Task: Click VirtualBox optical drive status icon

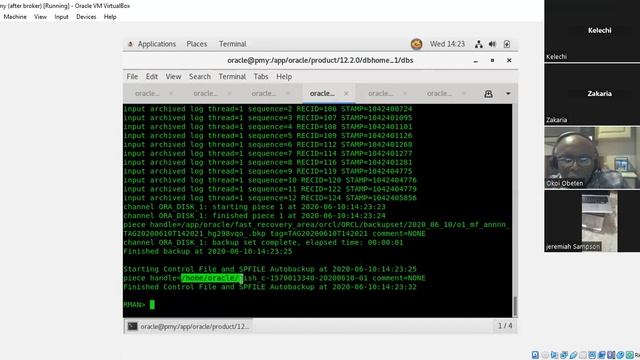Action: 545,355
